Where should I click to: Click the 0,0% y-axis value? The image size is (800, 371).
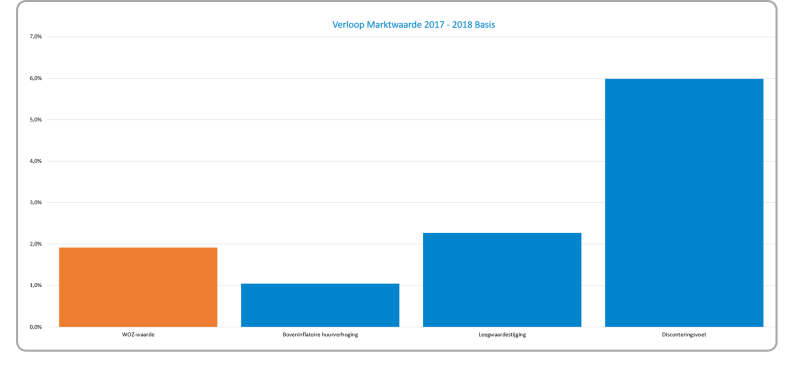pyautogui.click(x=36, y=327)
